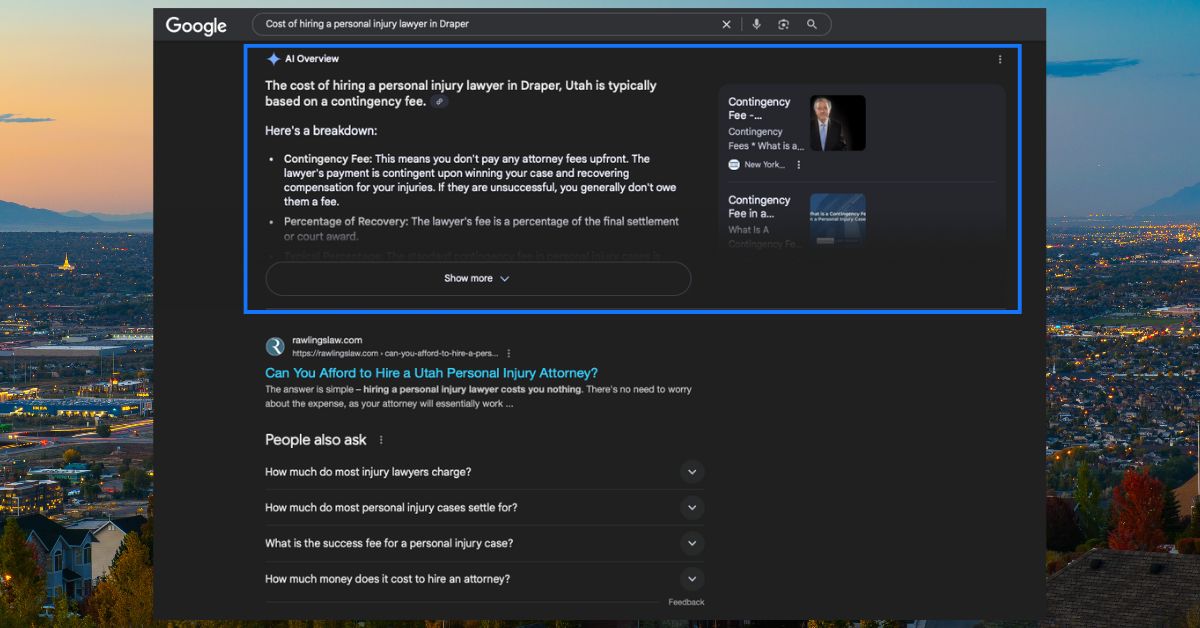Click the 'New York...' source name
The image size is (1200, 628).
765,165
